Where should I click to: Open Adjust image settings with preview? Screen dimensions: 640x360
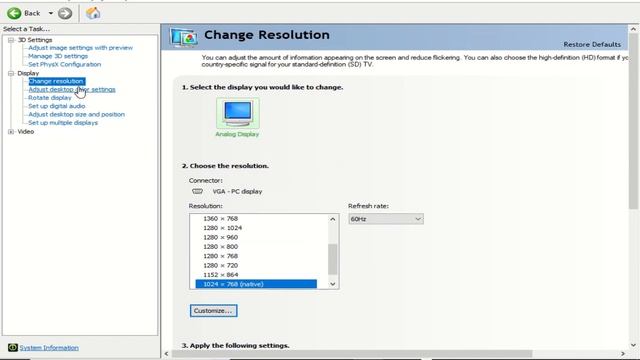[80, 48]
